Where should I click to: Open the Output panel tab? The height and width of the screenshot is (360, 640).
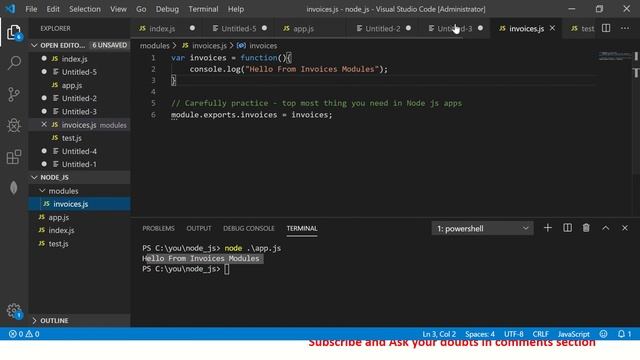point(199,229)
